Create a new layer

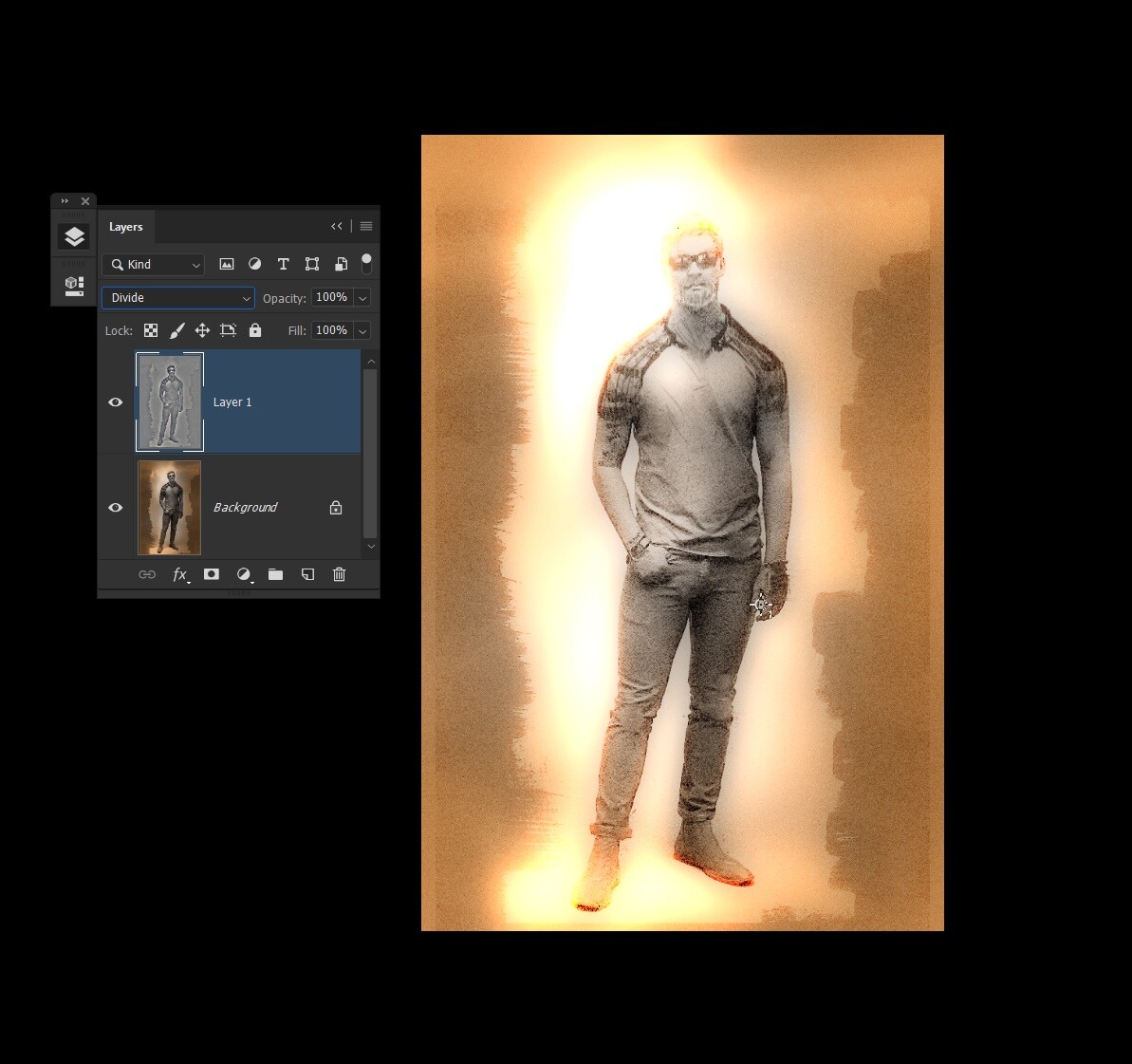tap(307, 575)
